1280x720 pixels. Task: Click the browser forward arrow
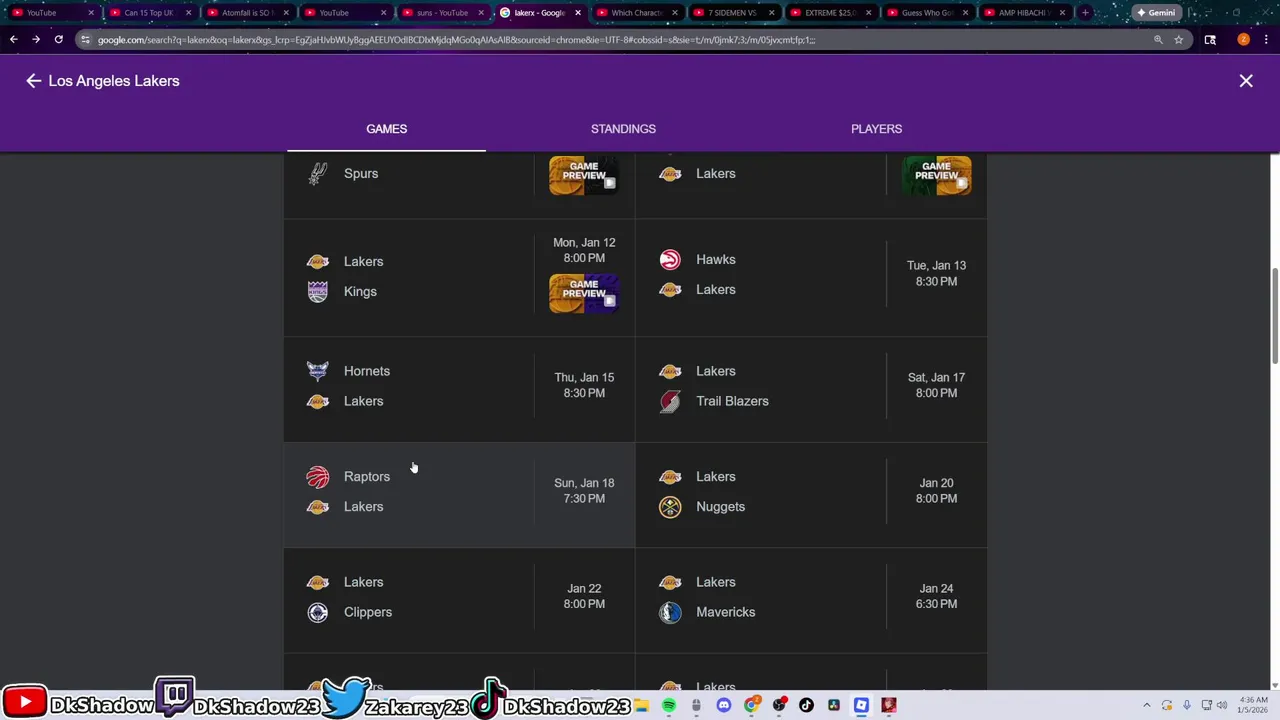click(x=36, y=40)
